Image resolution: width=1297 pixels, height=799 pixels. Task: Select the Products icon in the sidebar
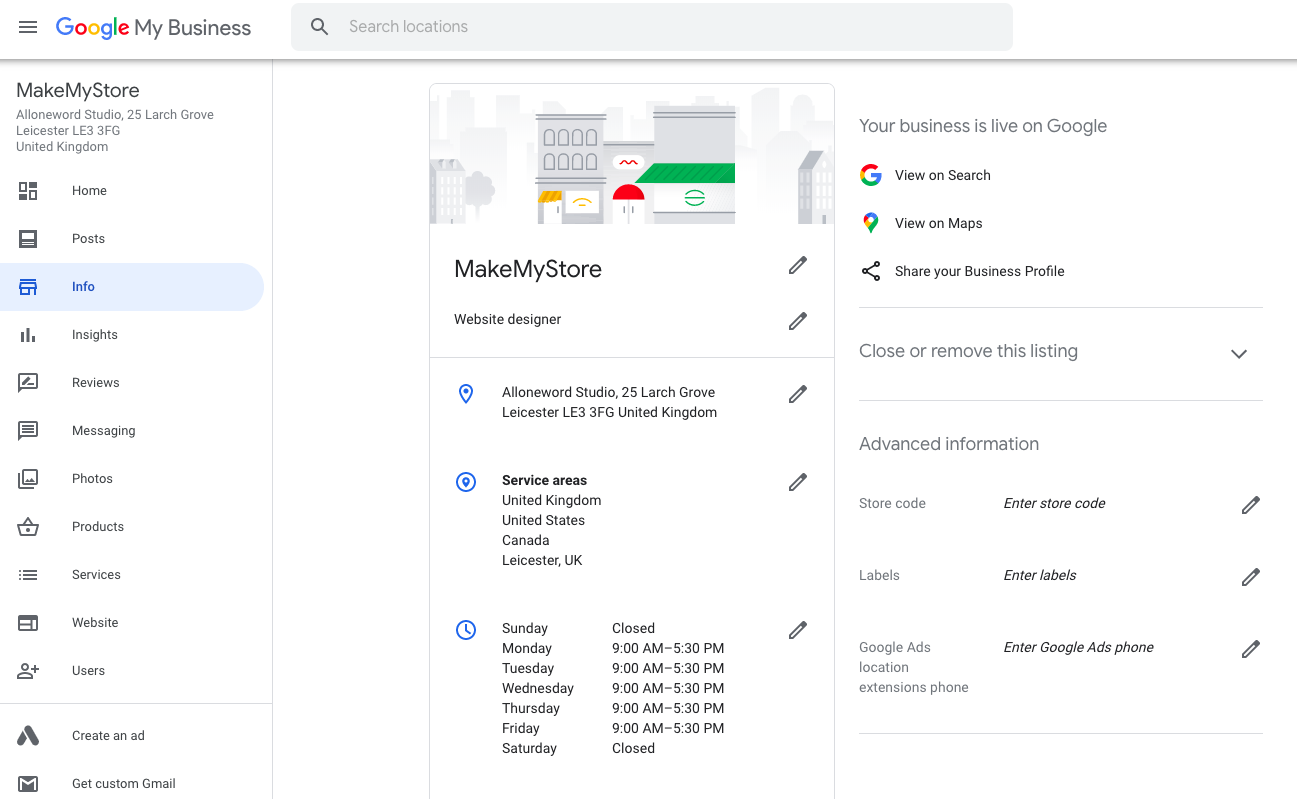pyautogui.click(x=28, y=526)
